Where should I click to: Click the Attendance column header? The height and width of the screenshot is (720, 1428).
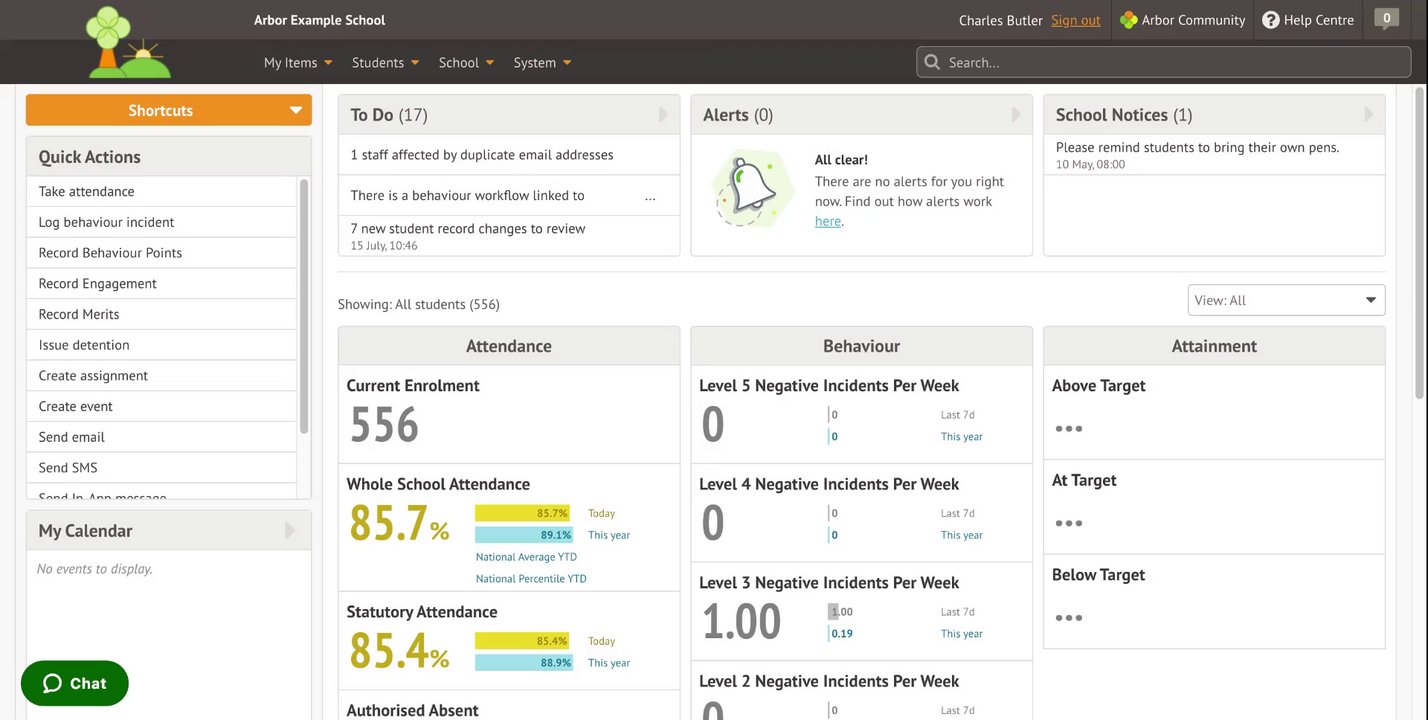pos(509,346)
